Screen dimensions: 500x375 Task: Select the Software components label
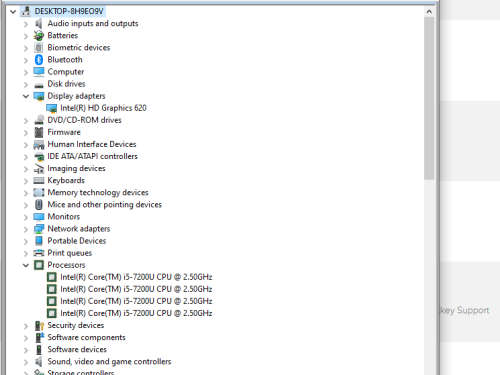point(86,337)
